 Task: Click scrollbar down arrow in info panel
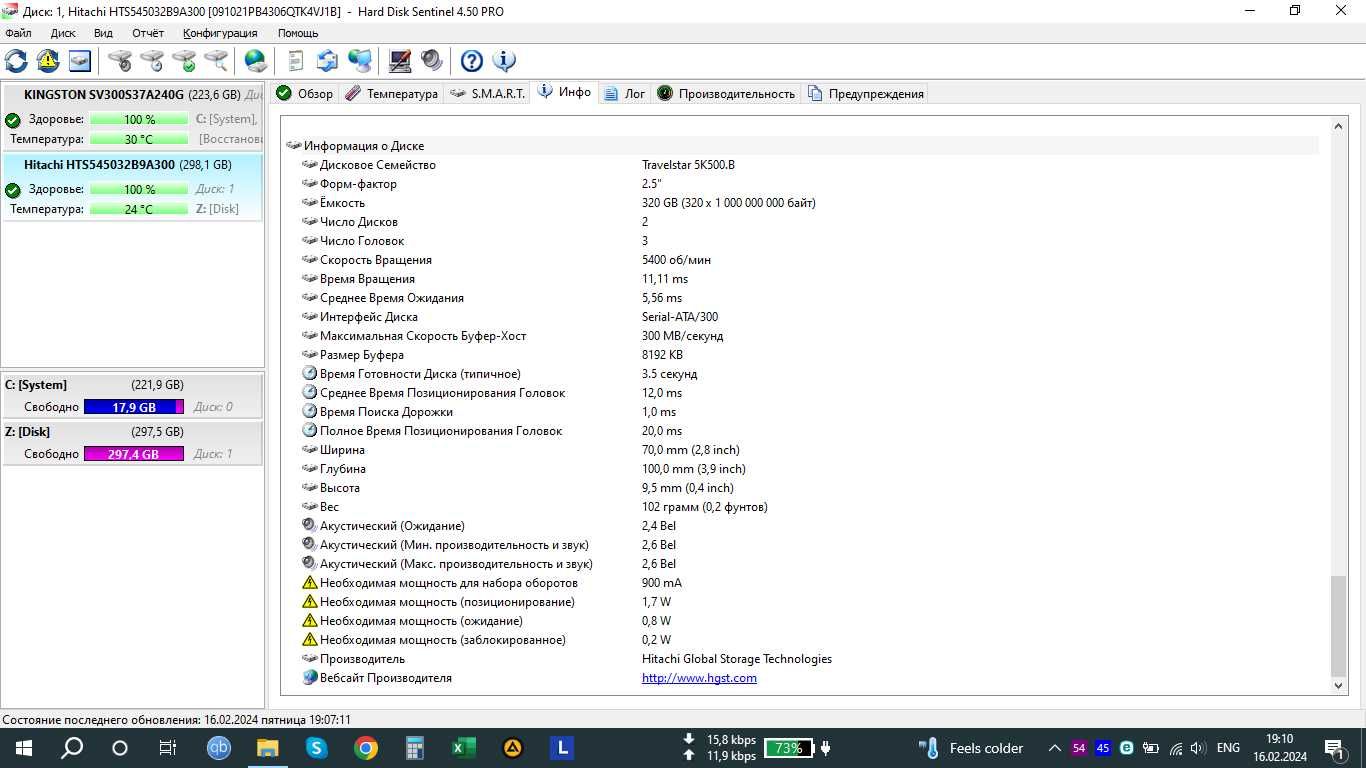coord(1339,686)
